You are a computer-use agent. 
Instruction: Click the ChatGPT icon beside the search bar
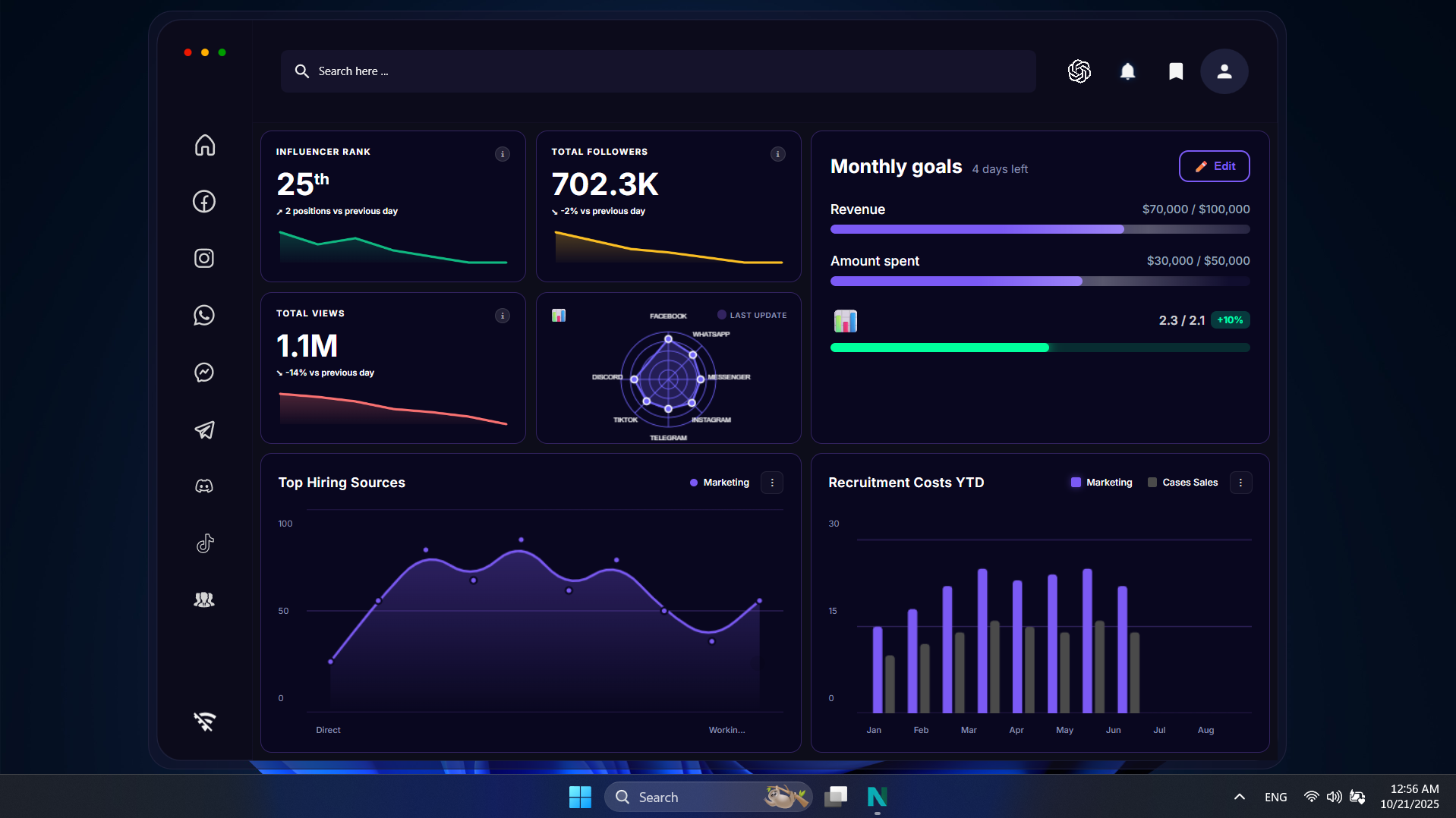click(x=1079, y=71)
